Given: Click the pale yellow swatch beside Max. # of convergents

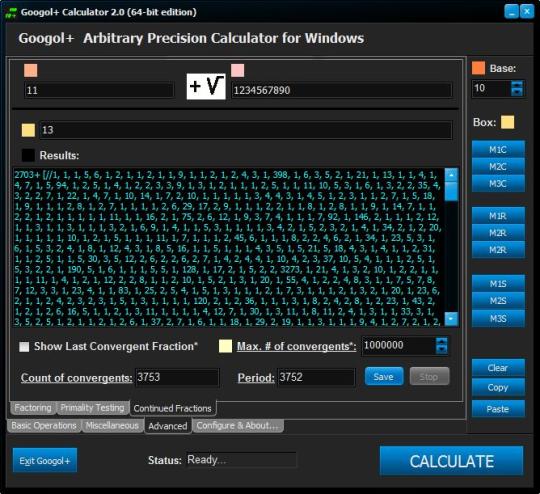Looking at the screenshot, I should click(225, 346).
